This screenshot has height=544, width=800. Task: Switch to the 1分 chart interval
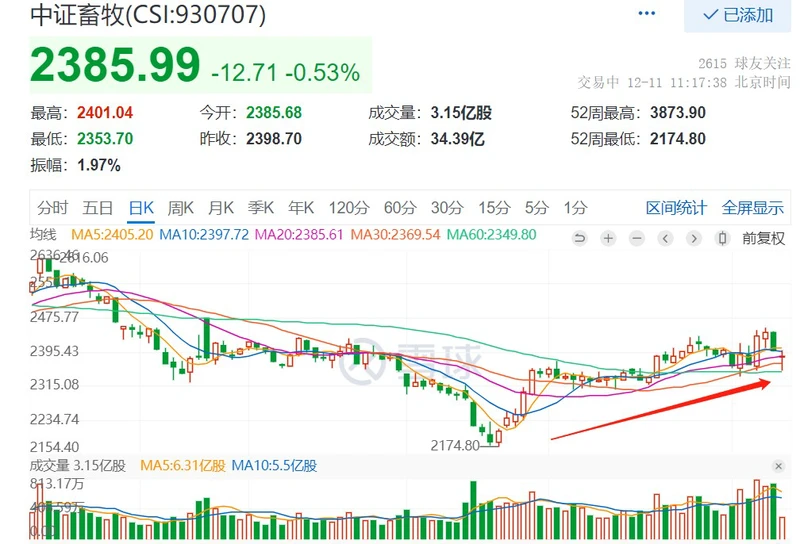point(576,208)
